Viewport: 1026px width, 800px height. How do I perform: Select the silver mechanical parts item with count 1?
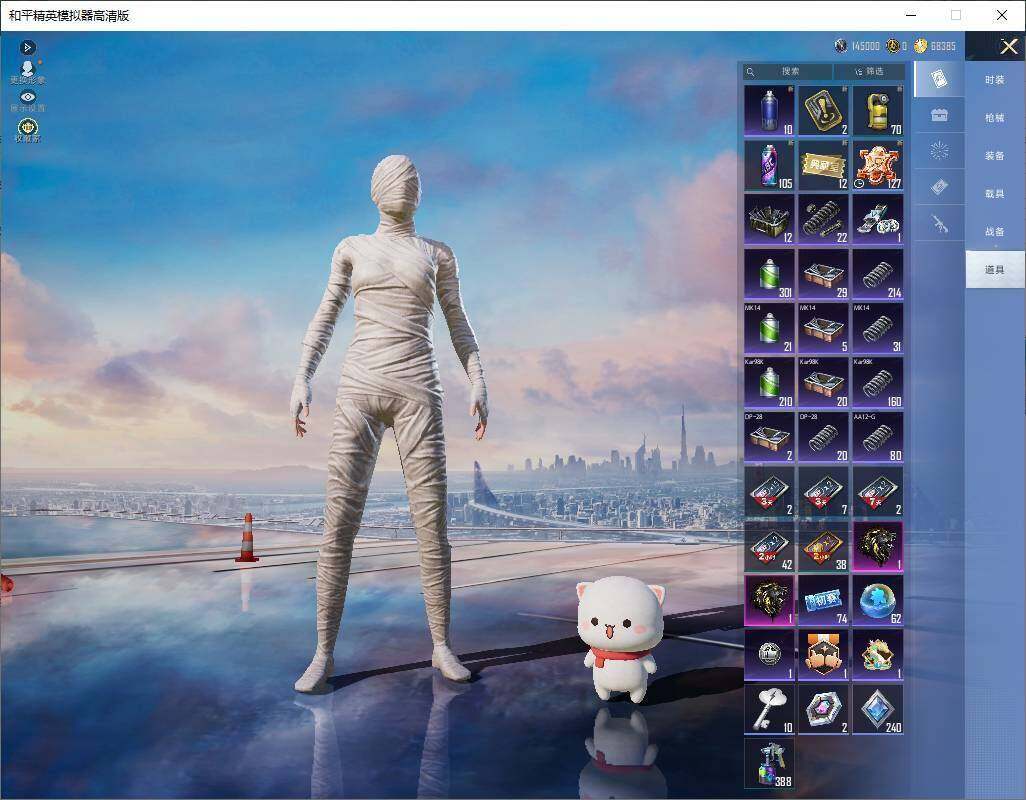tap(878, 220)
